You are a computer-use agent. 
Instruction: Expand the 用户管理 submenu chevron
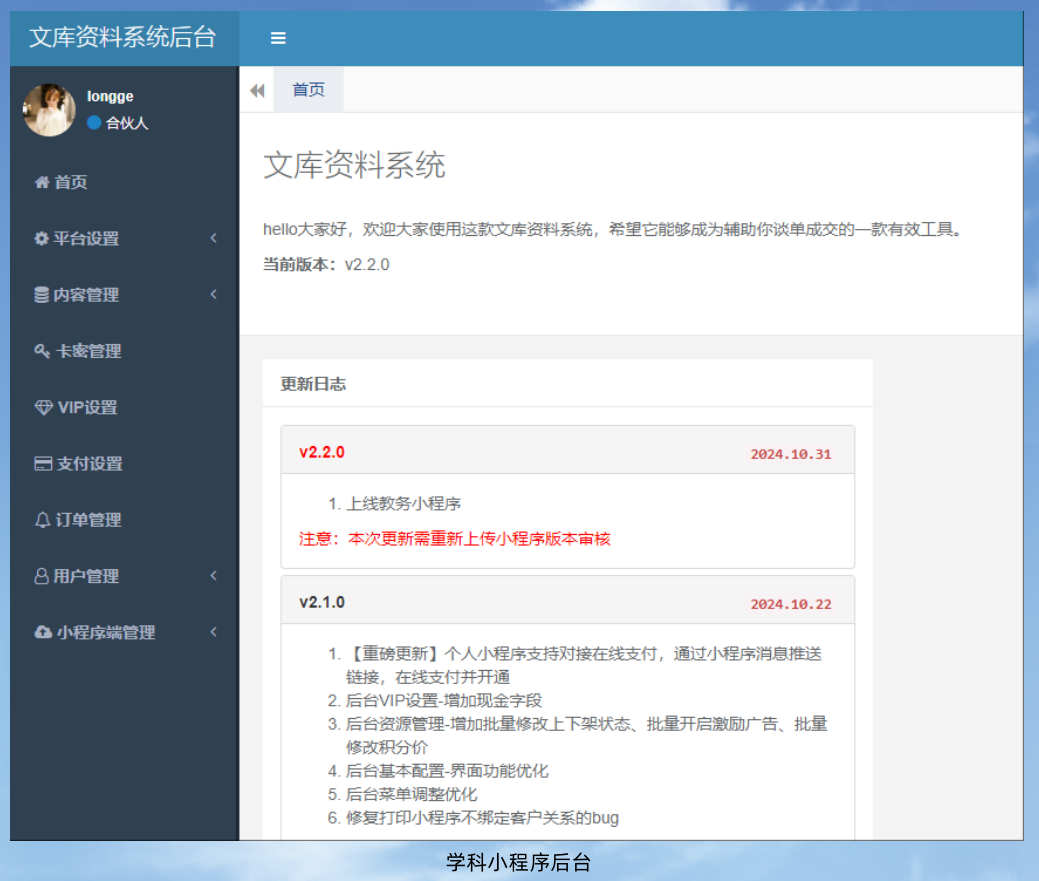pos(213,576)
